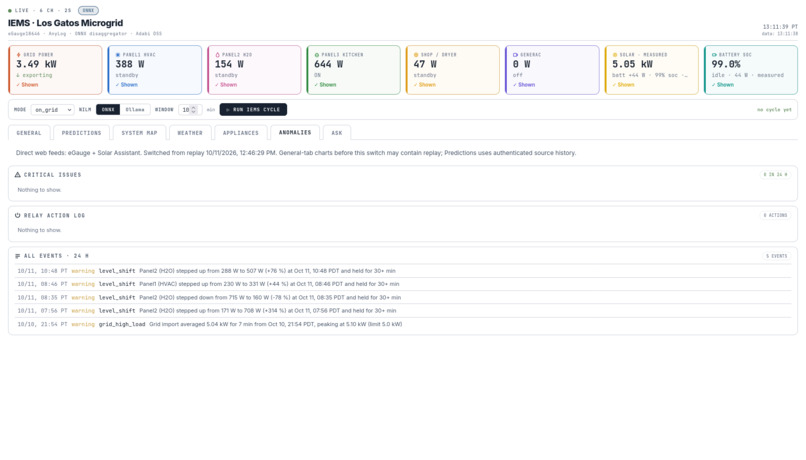Toggle Shown on the Panel1 HVAC card

pyautogui.click(x=126, y=85)
